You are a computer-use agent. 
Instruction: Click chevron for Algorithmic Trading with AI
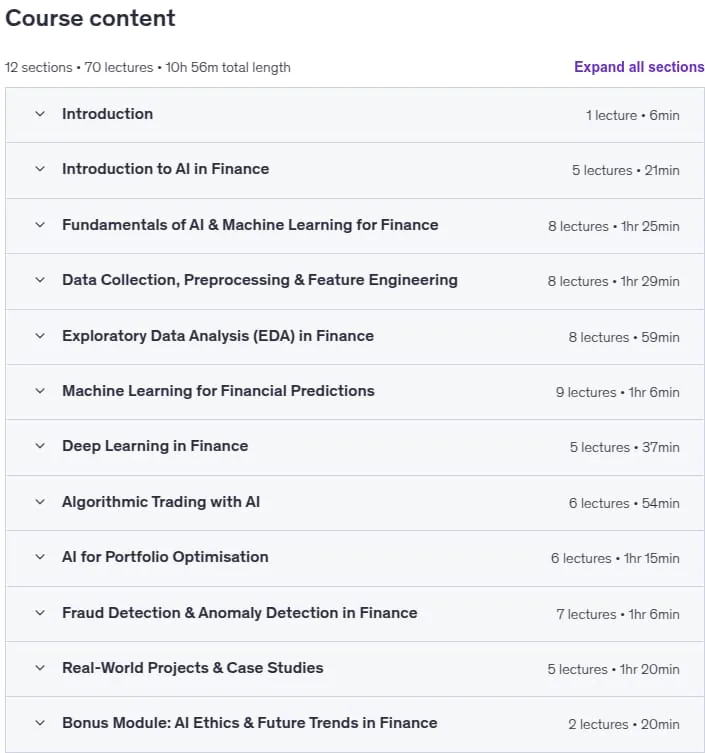click(x=40, y=502)
